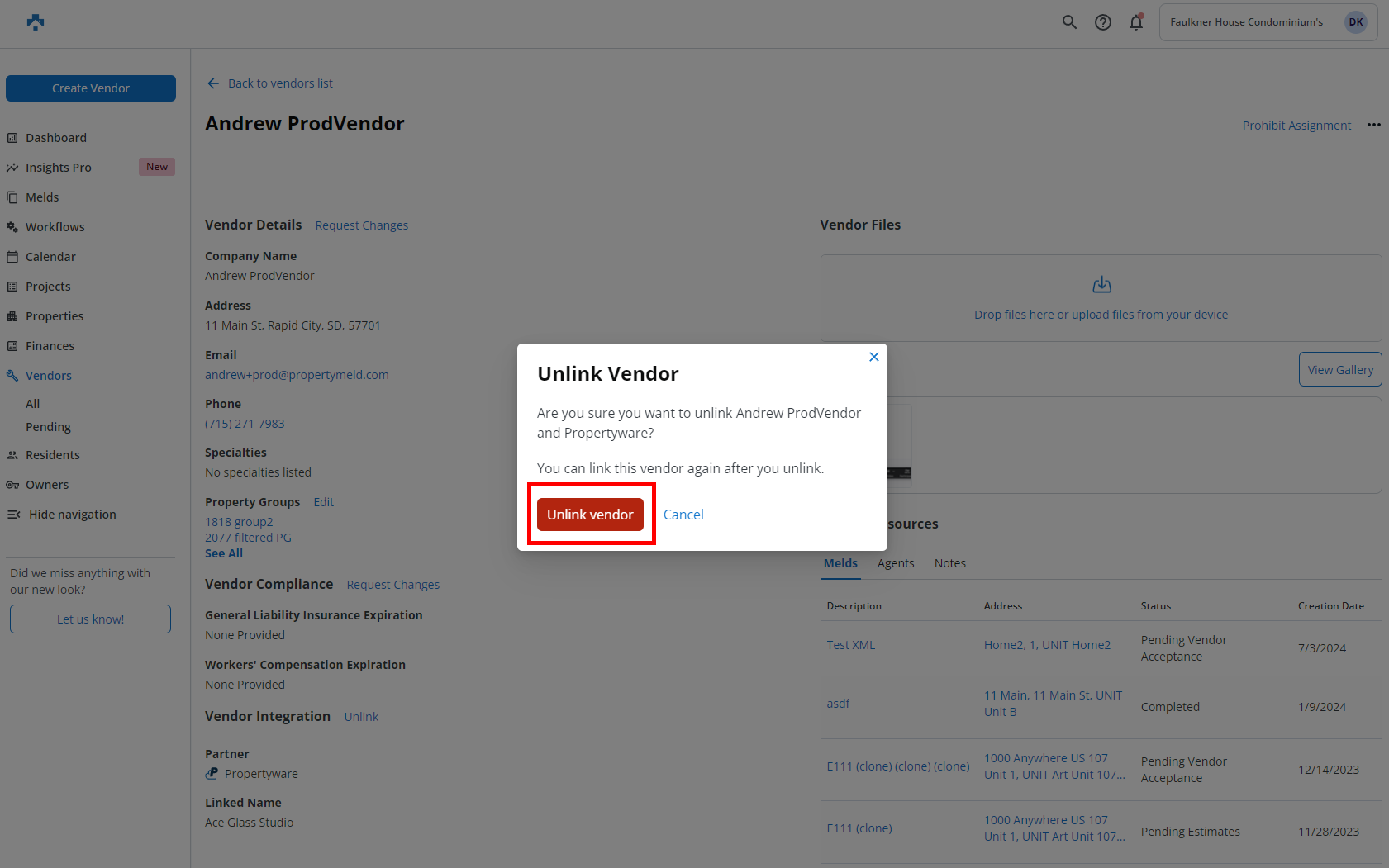Click the search magnifier icon

1069,22
